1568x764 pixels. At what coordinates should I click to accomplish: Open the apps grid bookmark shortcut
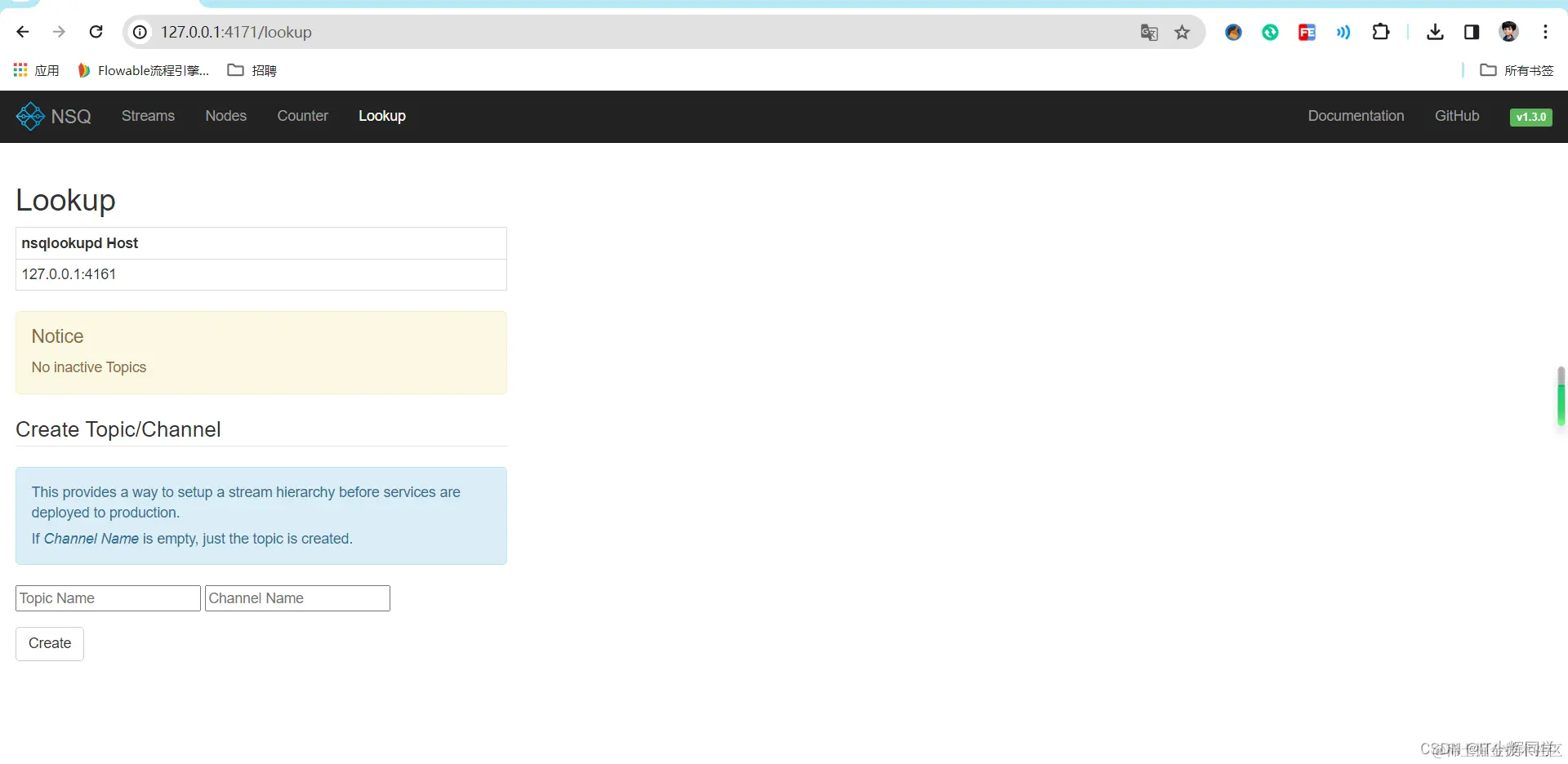tap(36, 70)
